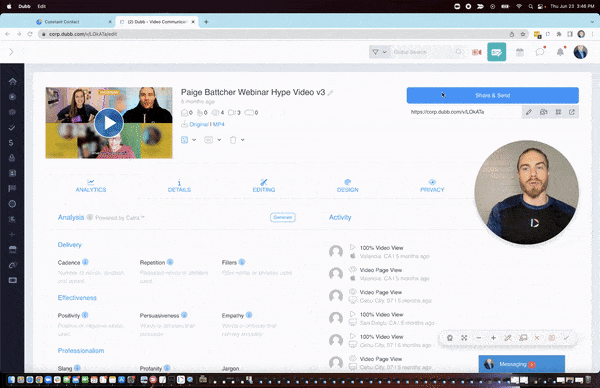Screen dimensions: 600x388
Task: Expand dropdown arrow of first icon under Original link
Action: (194, 140)
